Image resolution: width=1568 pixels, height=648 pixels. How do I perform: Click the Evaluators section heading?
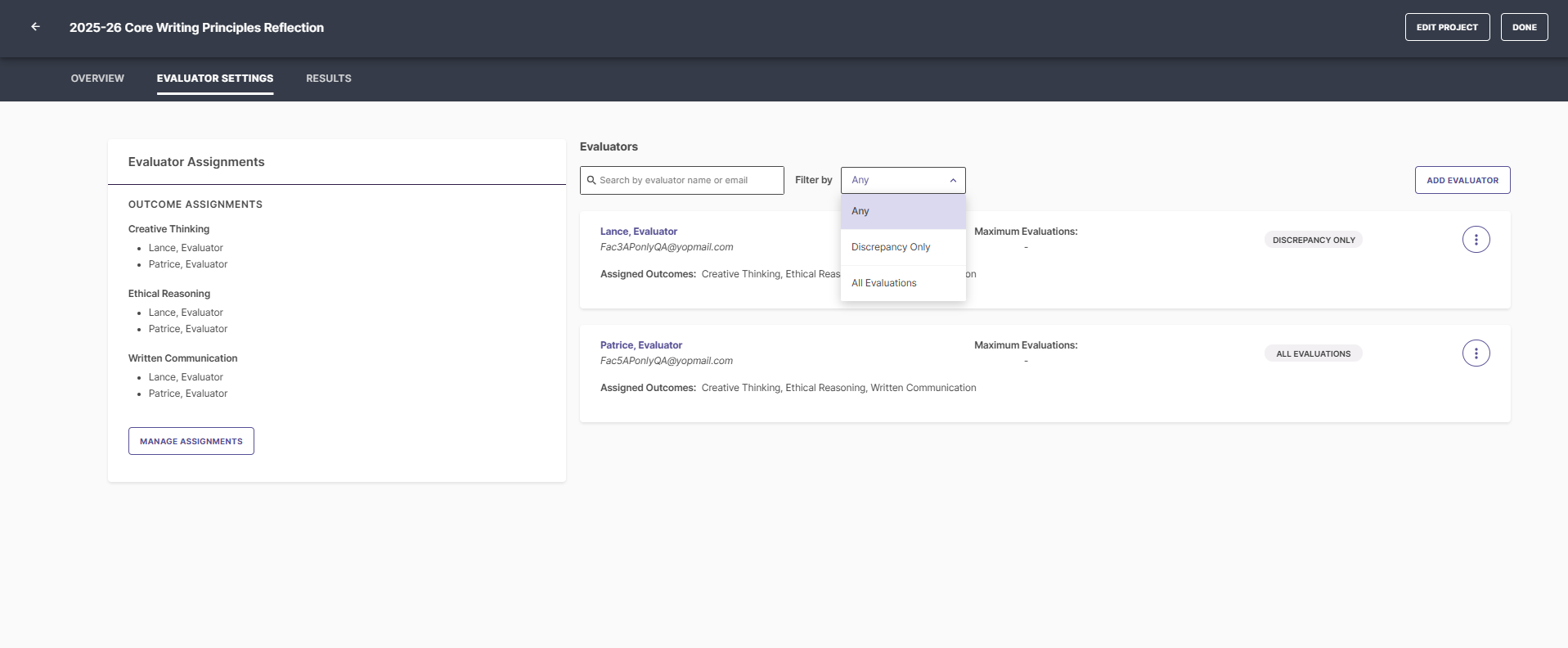[609, 146]
